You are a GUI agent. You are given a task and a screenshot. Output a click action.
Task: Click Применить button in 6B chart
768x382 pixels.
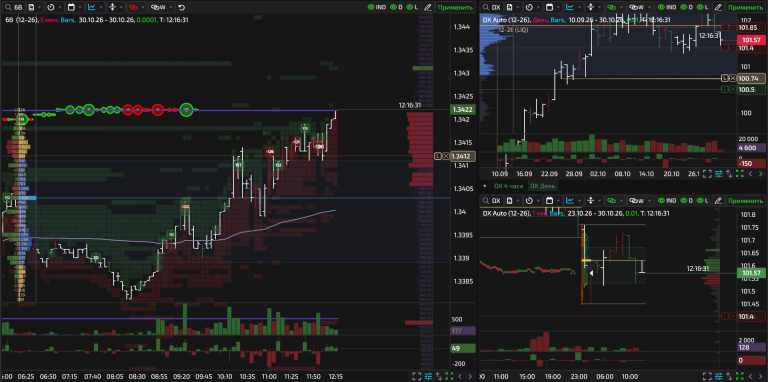pyautogui.click(x=456, y=7)
